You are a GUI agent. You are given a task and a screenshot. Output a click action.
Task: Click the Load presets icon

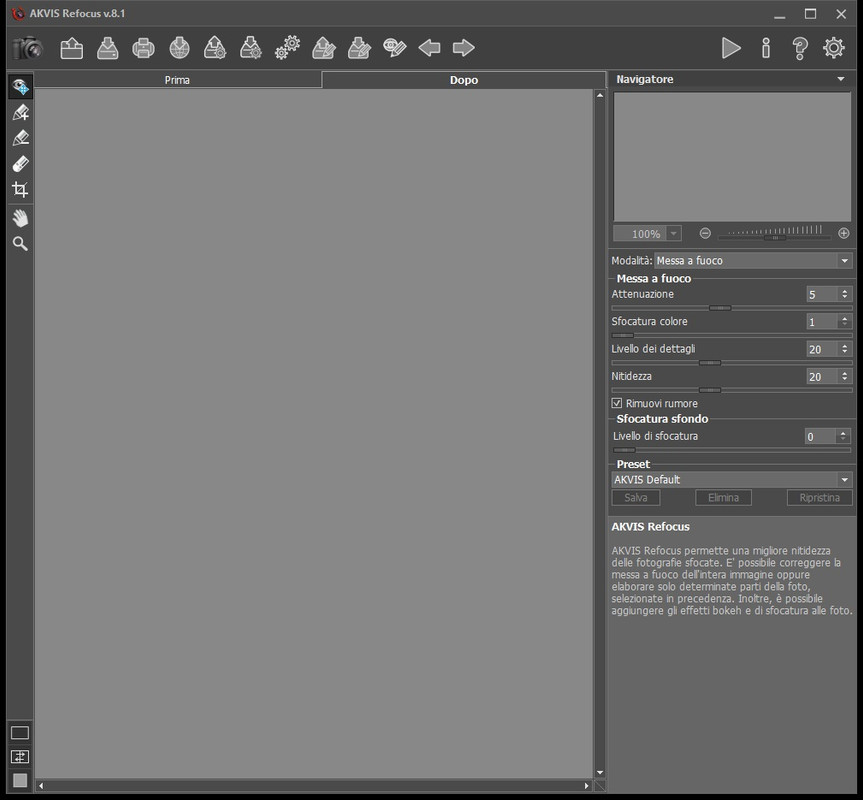pyautogui.click(x=215, y=48)
